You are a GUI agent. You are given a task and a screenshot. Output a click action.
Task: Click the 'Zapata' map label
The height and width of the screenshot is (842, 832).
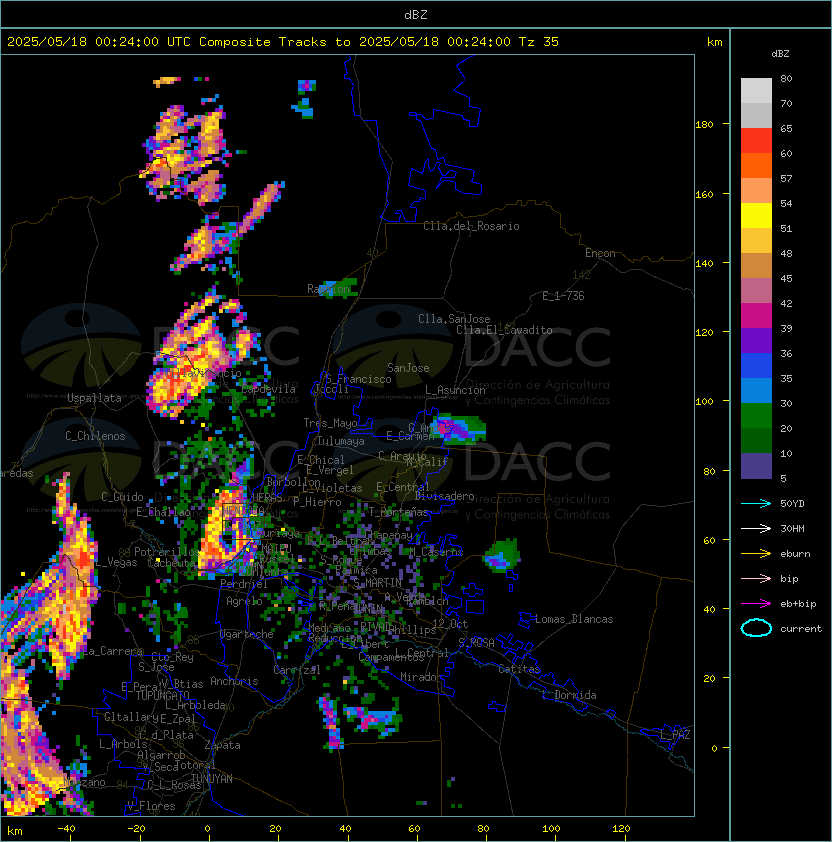(222, 745)
